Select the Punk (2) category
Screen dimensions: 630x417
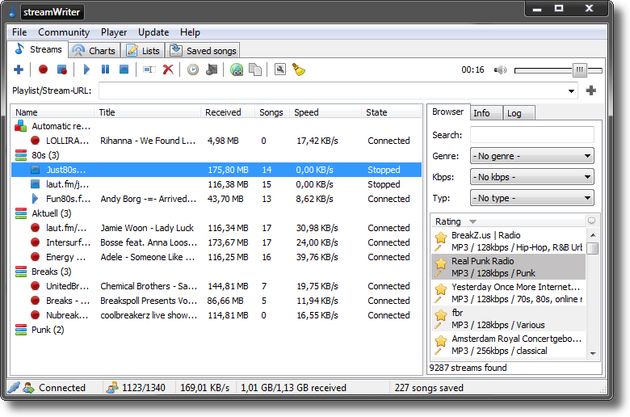(x=217, y=330)
